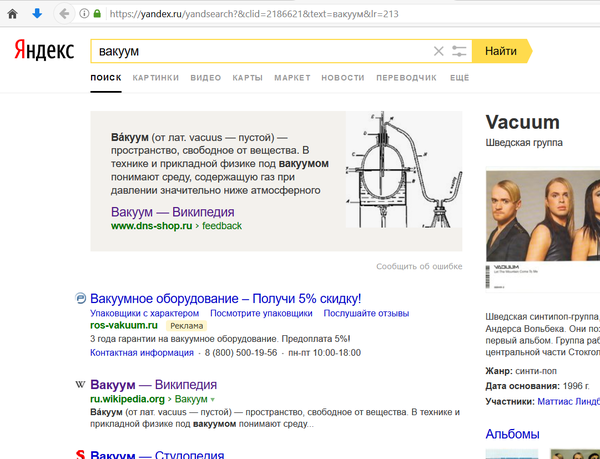Expand the Вакуум breadcrumb dropdown arrow
600x459 pixels.
click(x=213, y=400)
